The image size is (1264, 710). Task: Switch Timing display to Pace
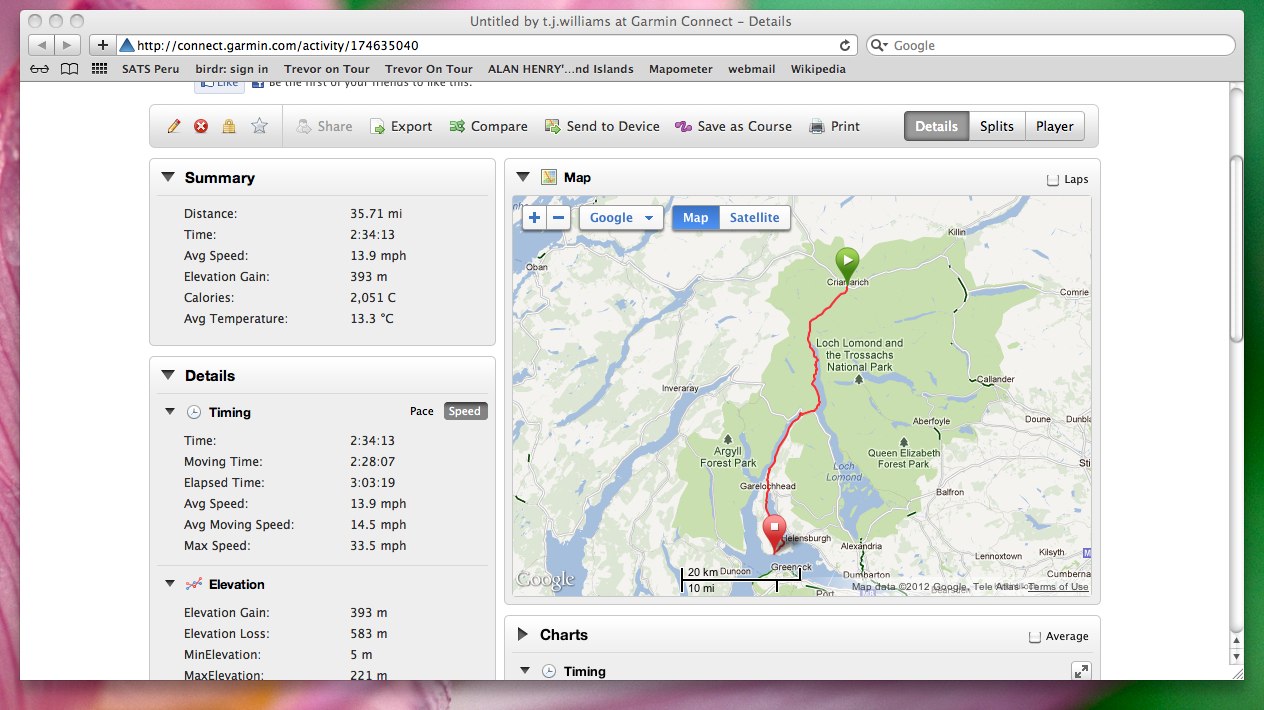tap(422, 411)
